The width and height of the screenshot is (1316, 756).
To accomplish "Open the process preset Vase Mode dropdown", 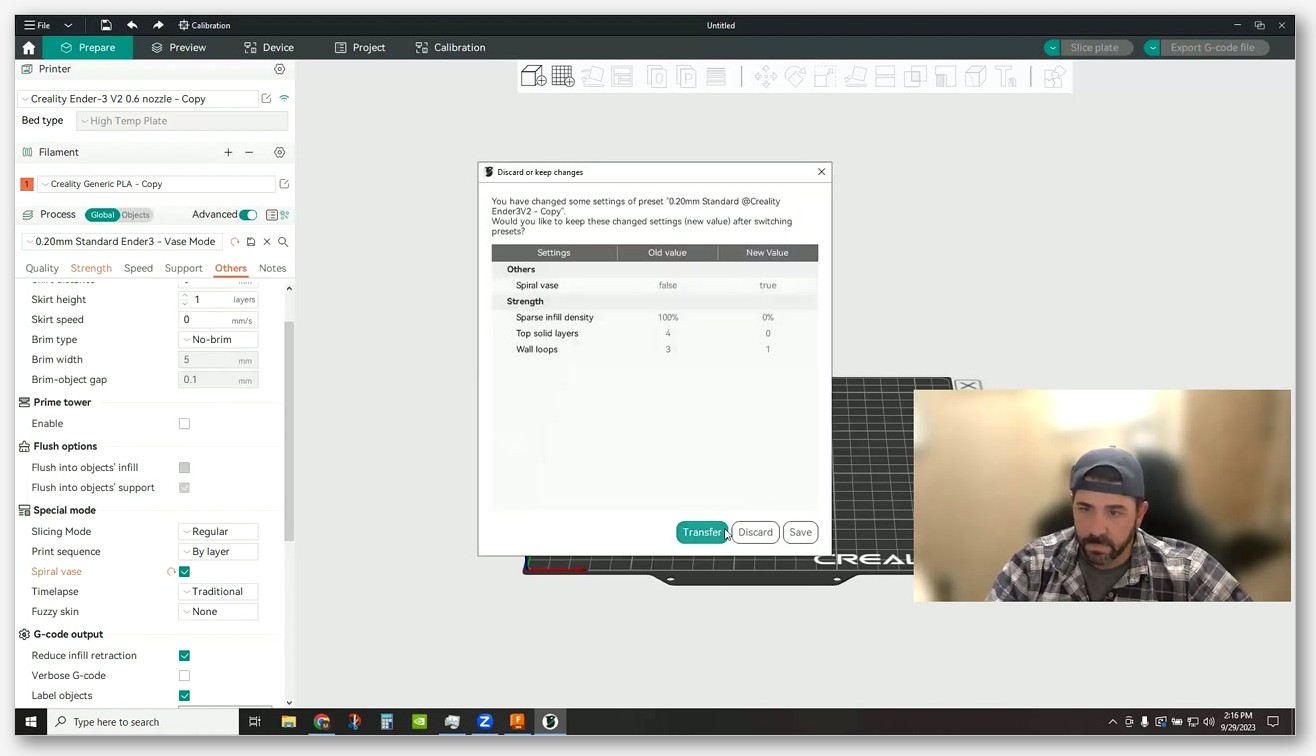I will point(121,242).
